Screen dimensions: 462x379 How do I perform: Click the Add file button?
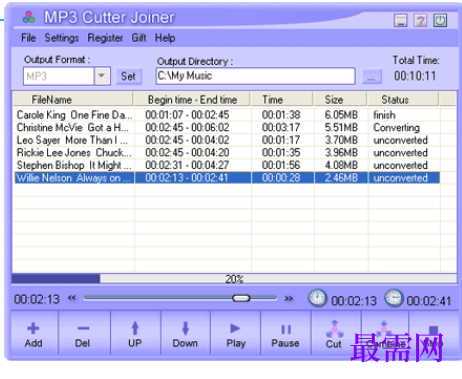click(x=34, y=333)
